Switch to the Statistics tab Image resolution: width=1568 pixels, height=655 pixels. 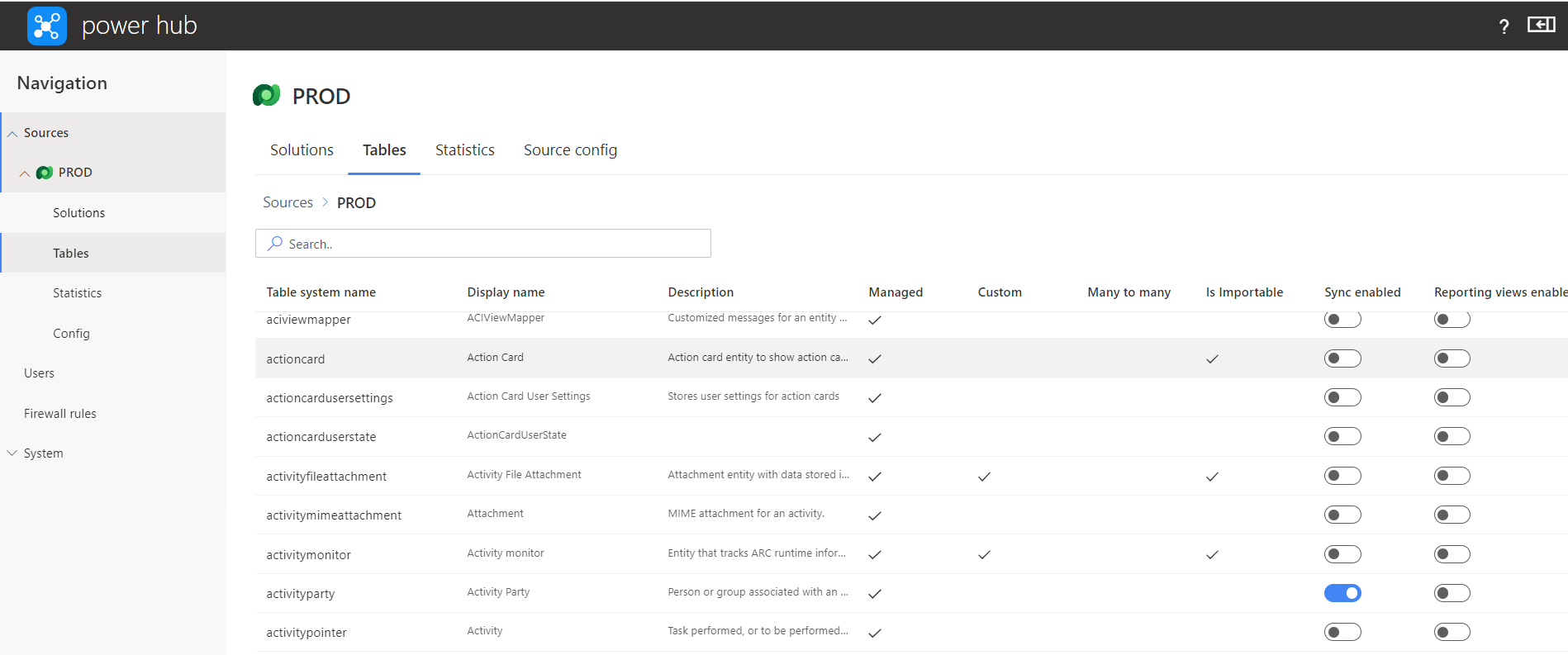[x=464, y=150]
